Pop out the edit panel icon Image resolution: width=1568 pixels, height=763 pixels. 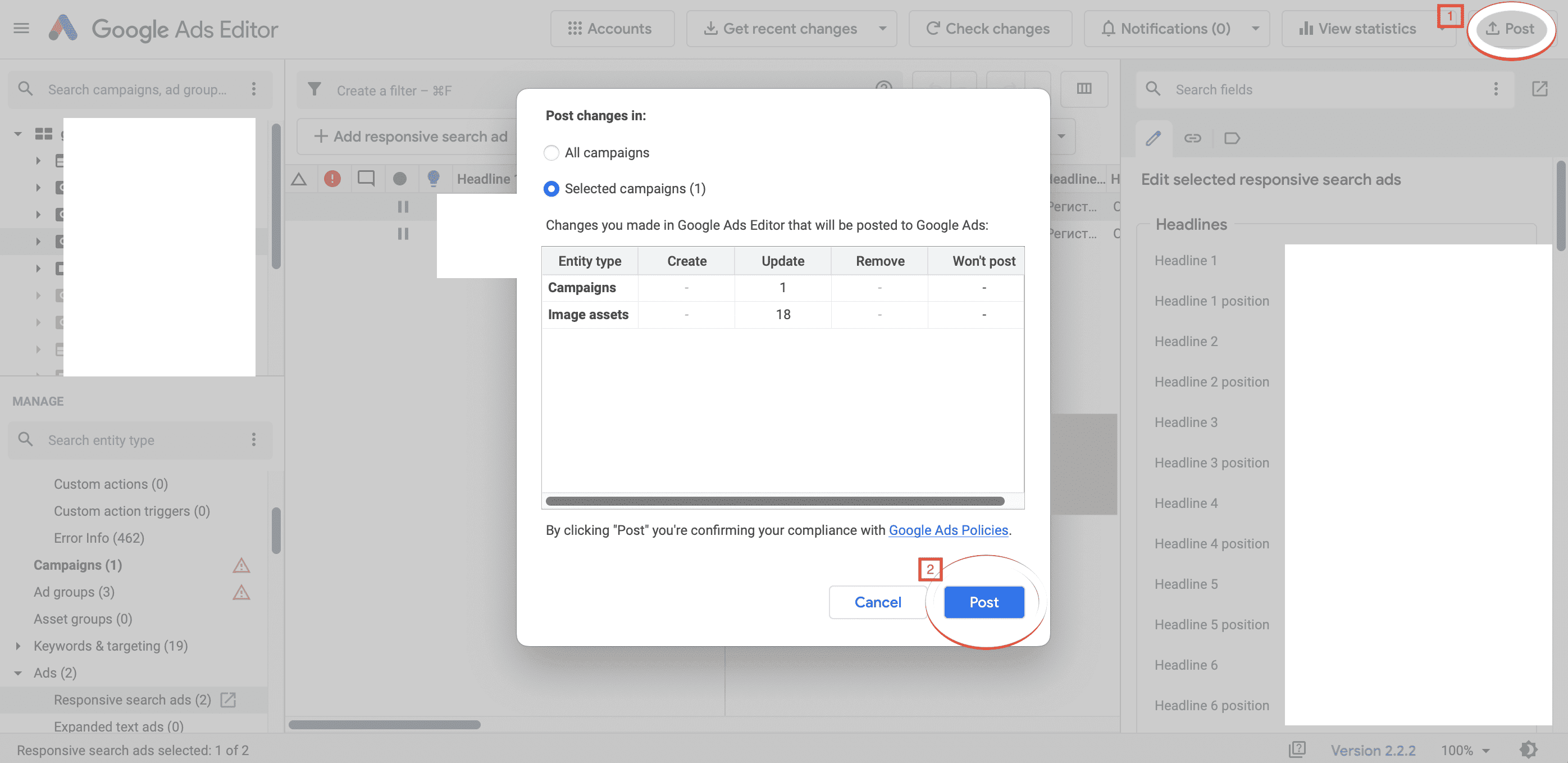point(1539,89)
